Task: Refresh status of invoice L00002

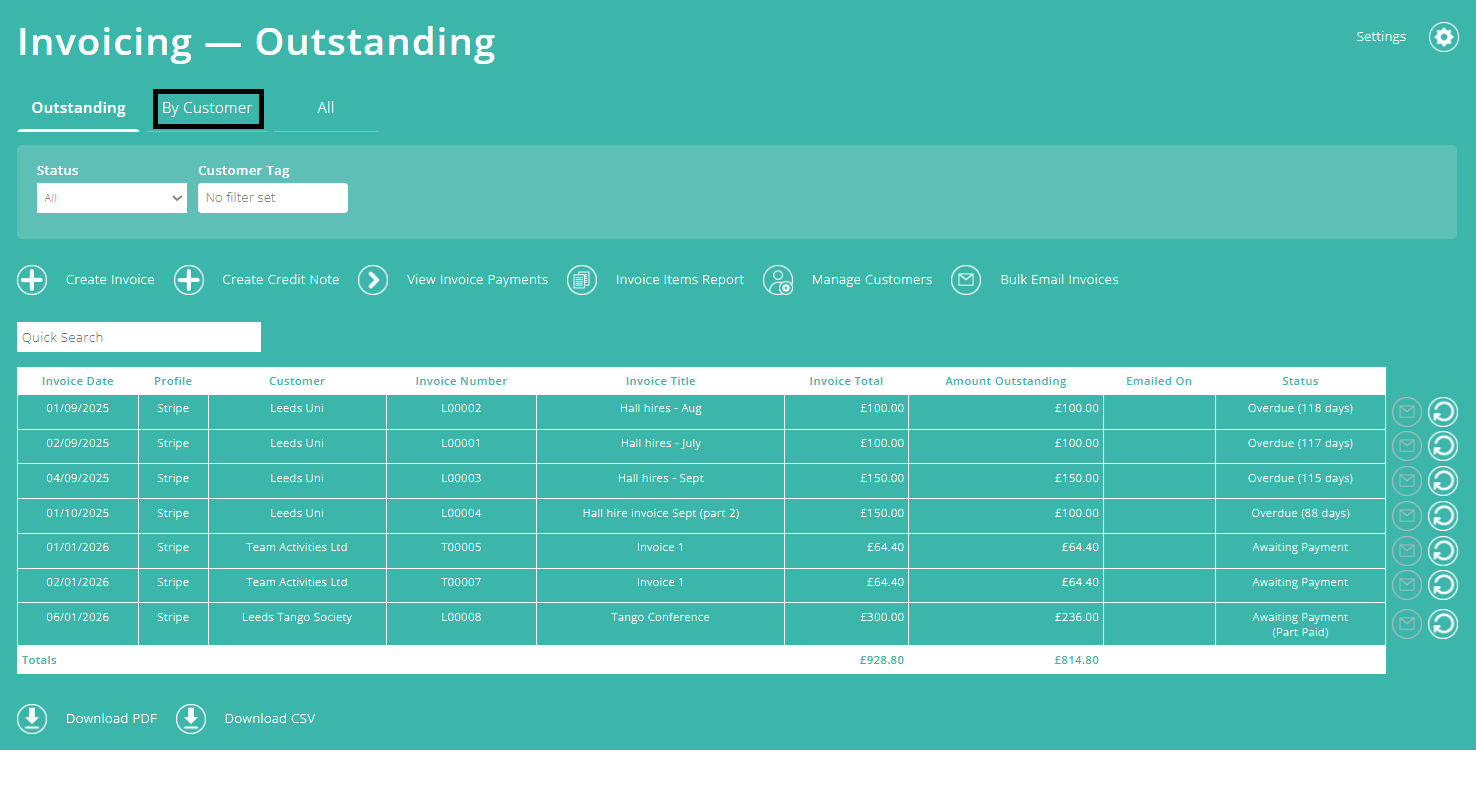Action: pos(1442,411)
